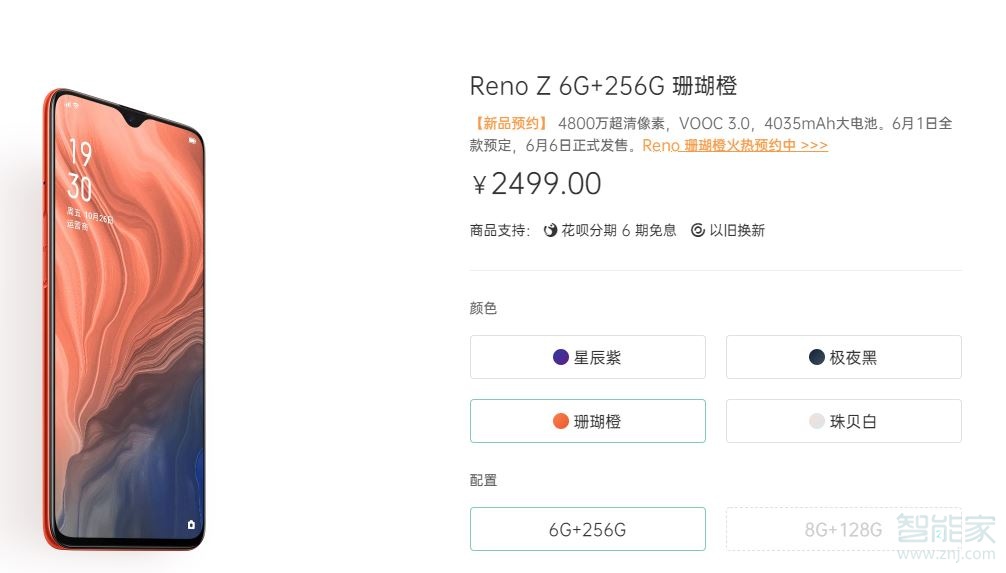Click the Huabei installment icon

click(550, 230)
